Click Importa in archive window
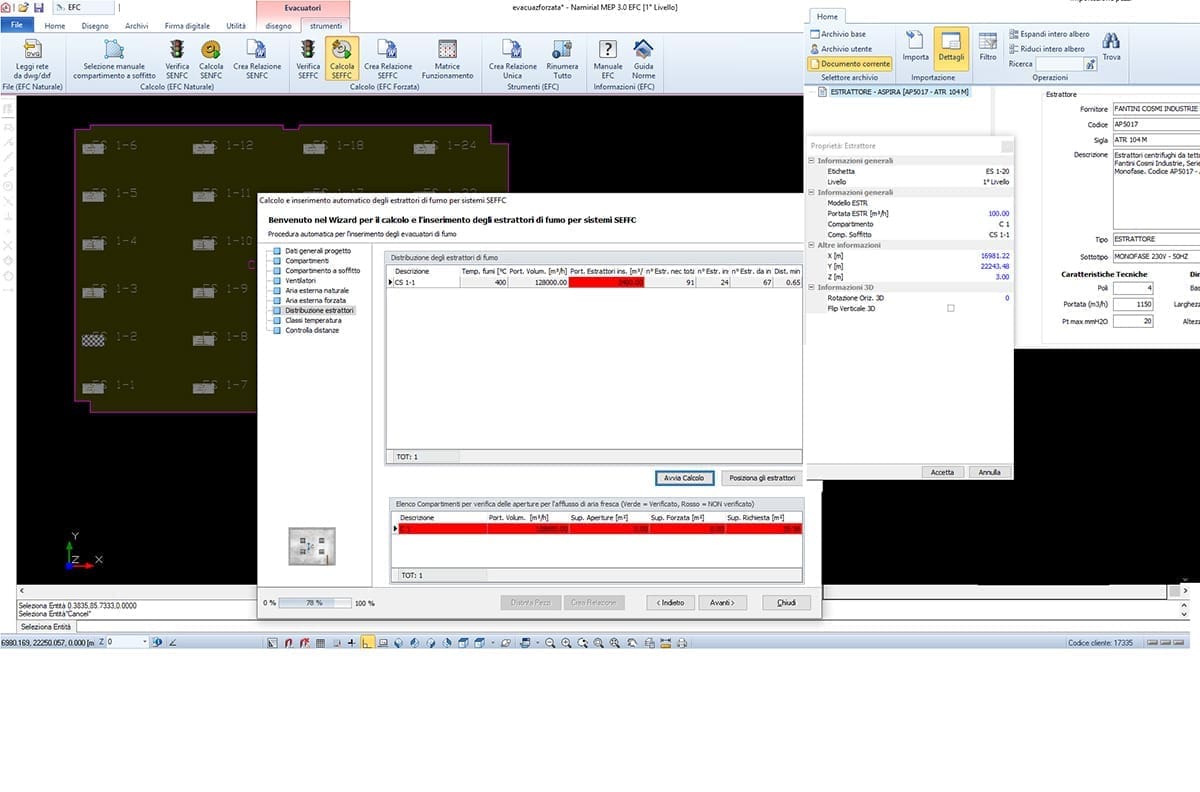 pyautogui.click(x=915, y=45)
